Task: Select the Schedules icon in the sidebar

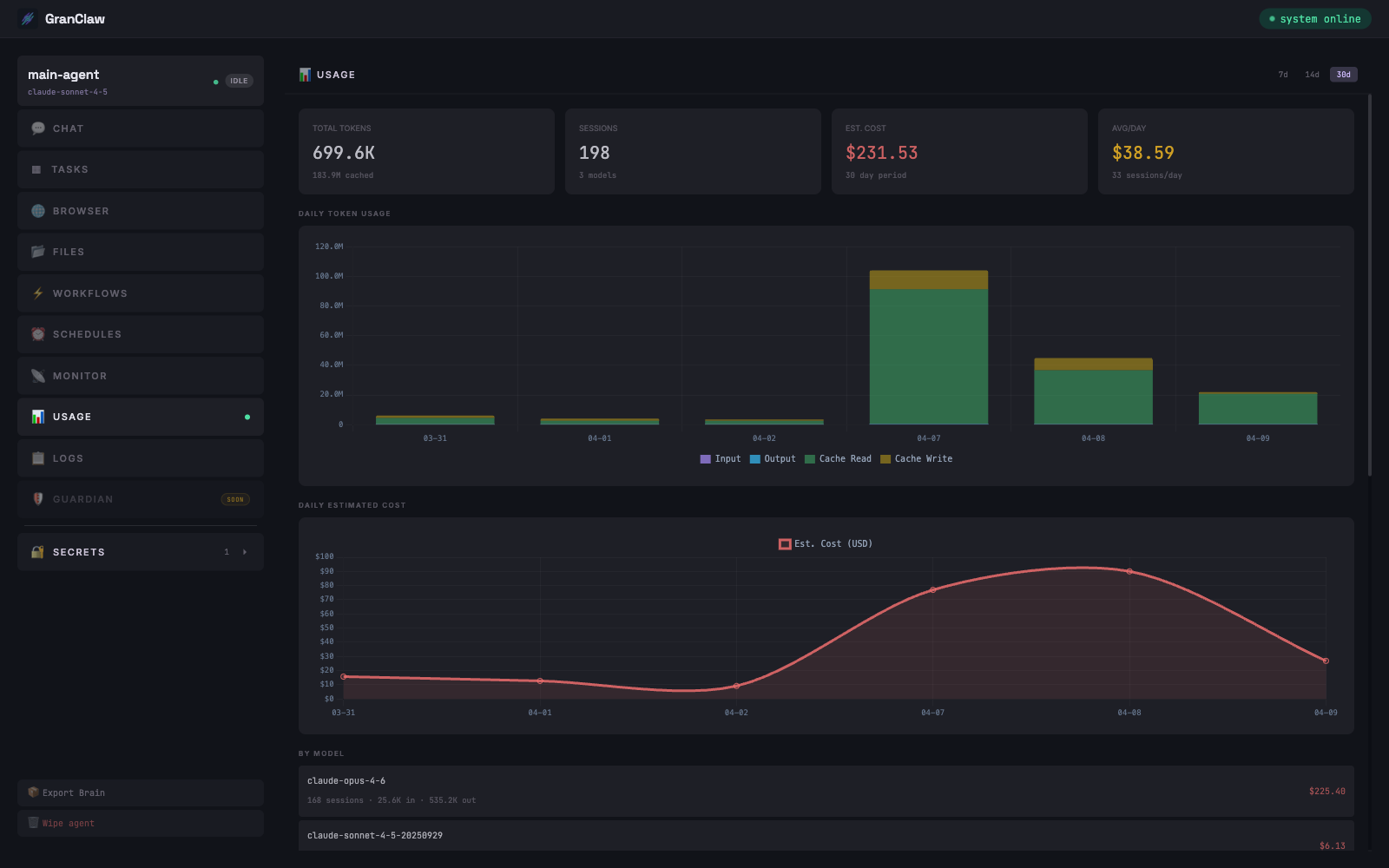Action: (x=37, y=333)
